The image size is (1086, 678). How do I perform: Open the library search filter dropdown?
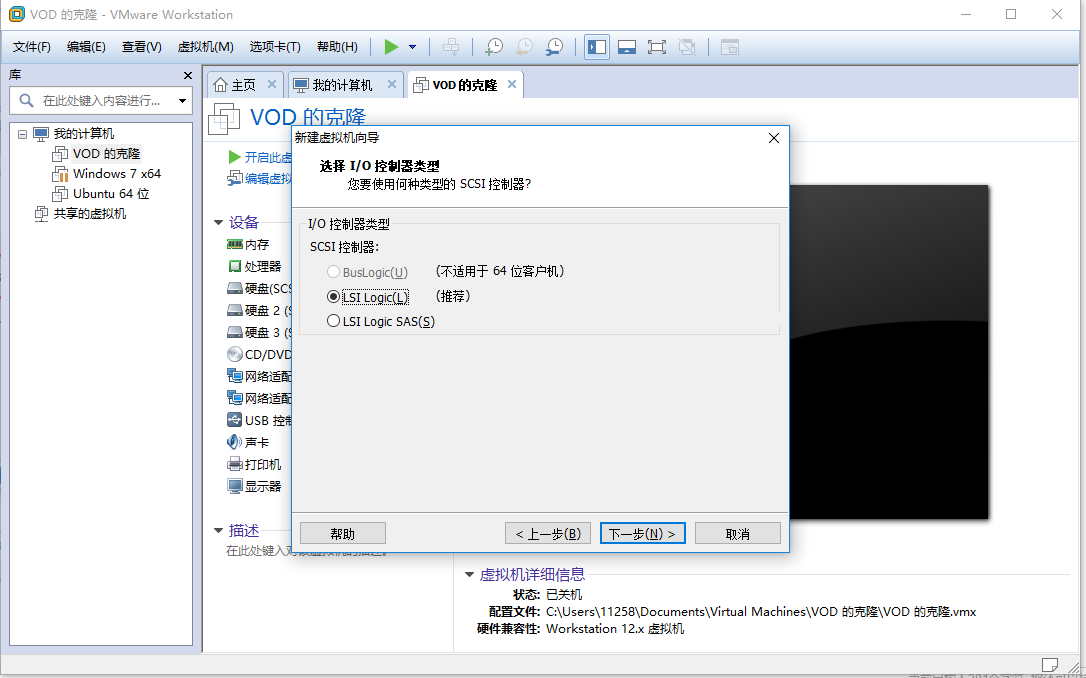(182, 101)
